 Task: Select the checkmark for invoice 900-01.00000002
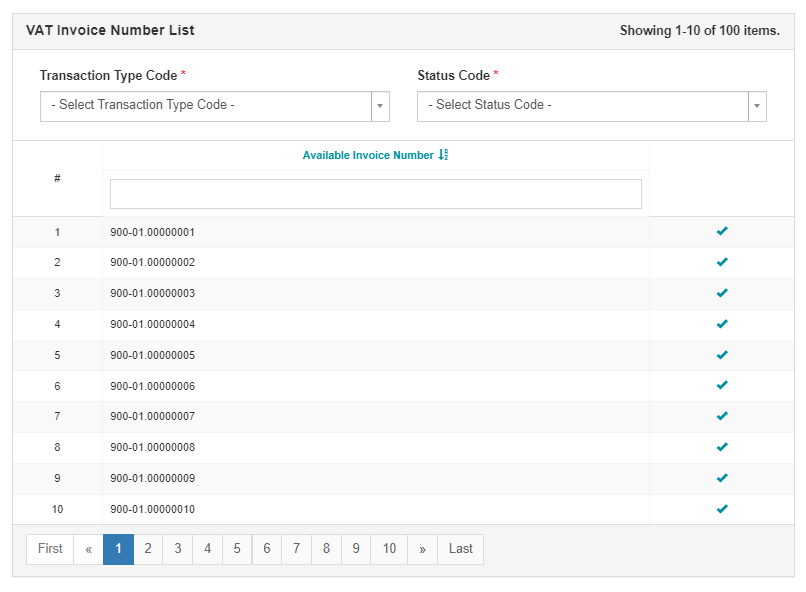click(722, 262)
